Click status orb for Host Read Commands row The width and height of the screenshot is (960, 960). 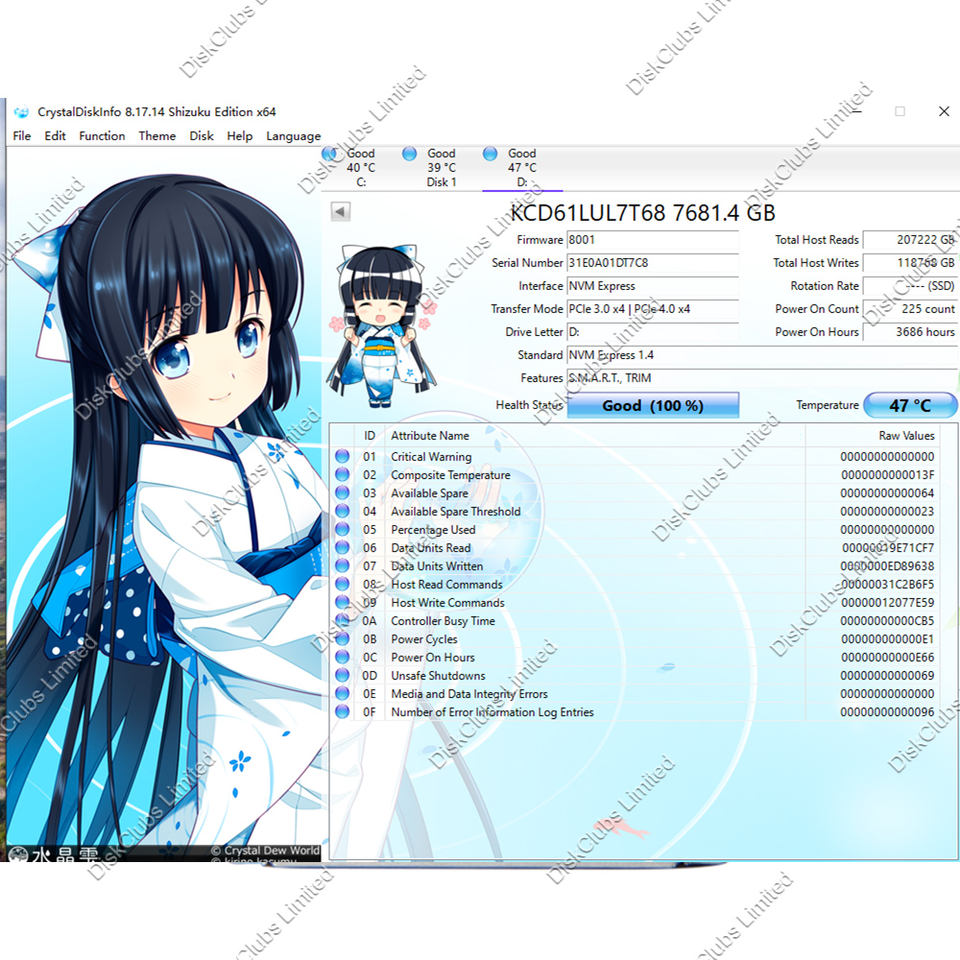coord(342,584)
